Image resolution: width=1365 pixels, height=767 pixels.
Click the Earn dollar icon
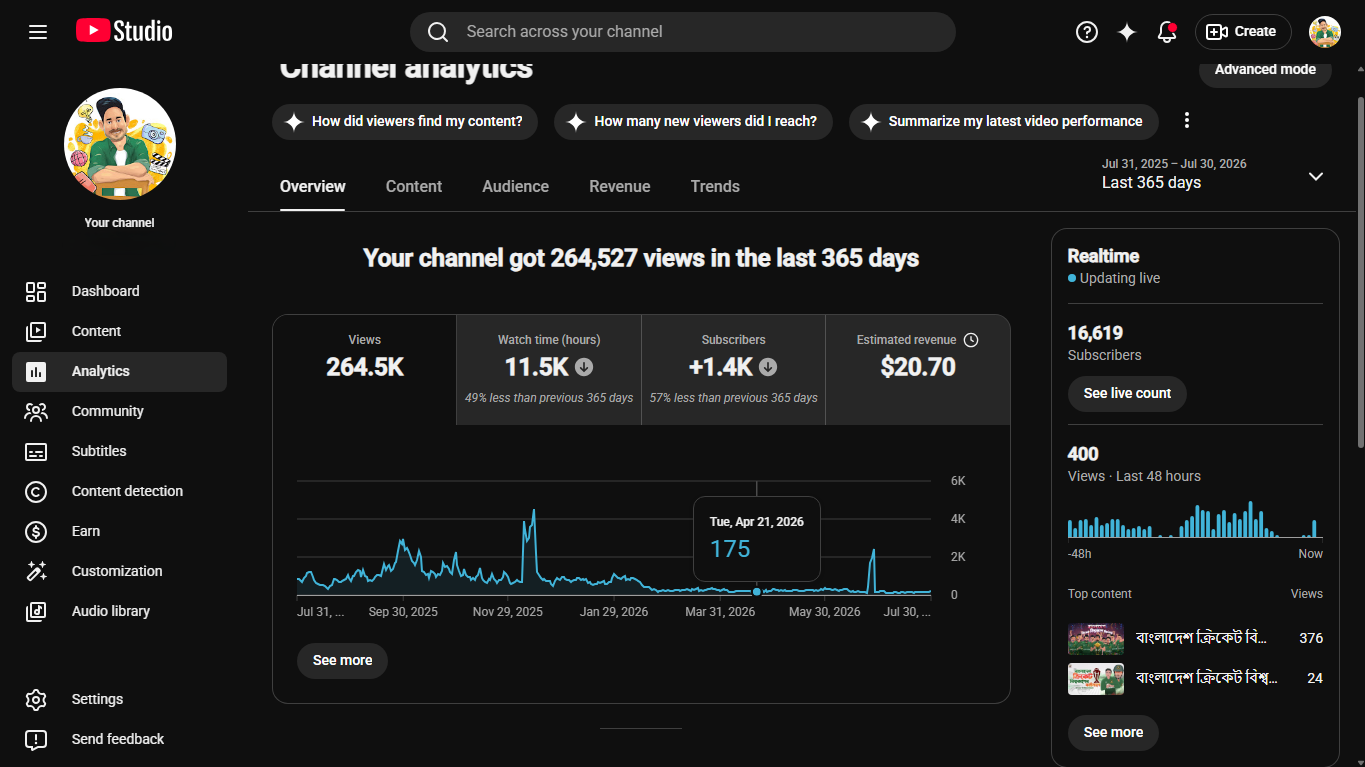pos(36,531)
